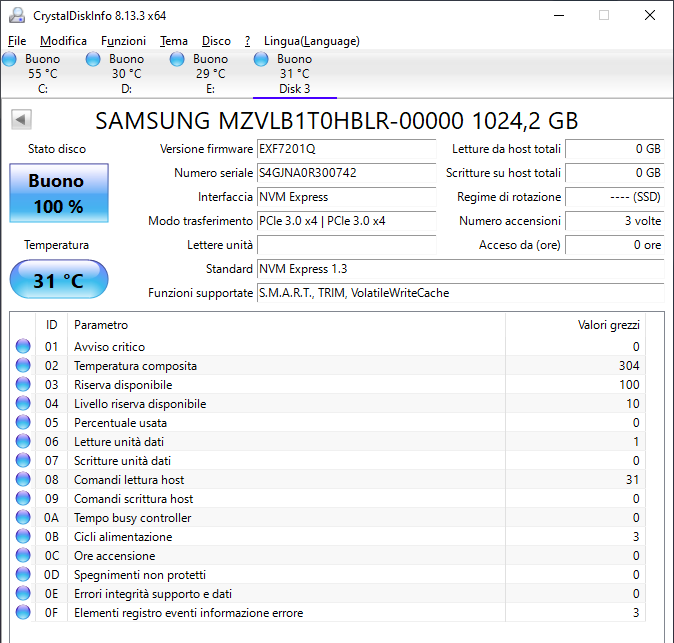674x643 pixels.
Task: Click the Numero accensioni value 3 volte
Action: (x=615, y=221)
